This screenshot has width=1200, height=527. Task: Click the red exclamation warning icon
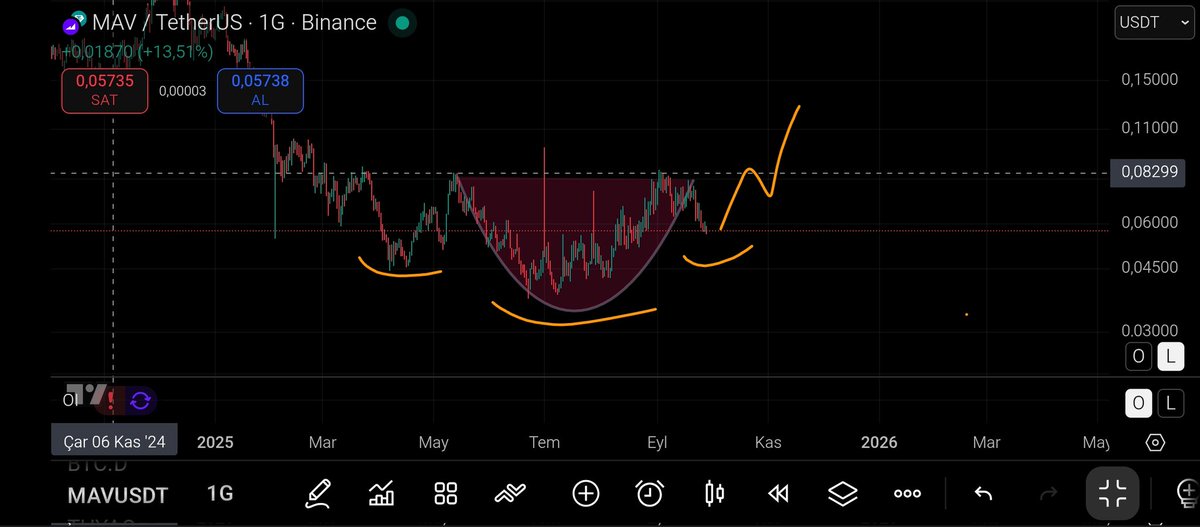109,400
